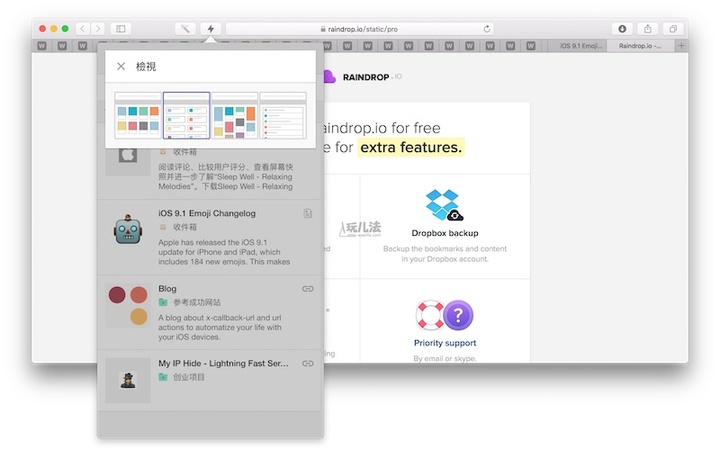Open the Safari downloads icon
The width and height of the screenshot is (720, 458).
[622, 29]
